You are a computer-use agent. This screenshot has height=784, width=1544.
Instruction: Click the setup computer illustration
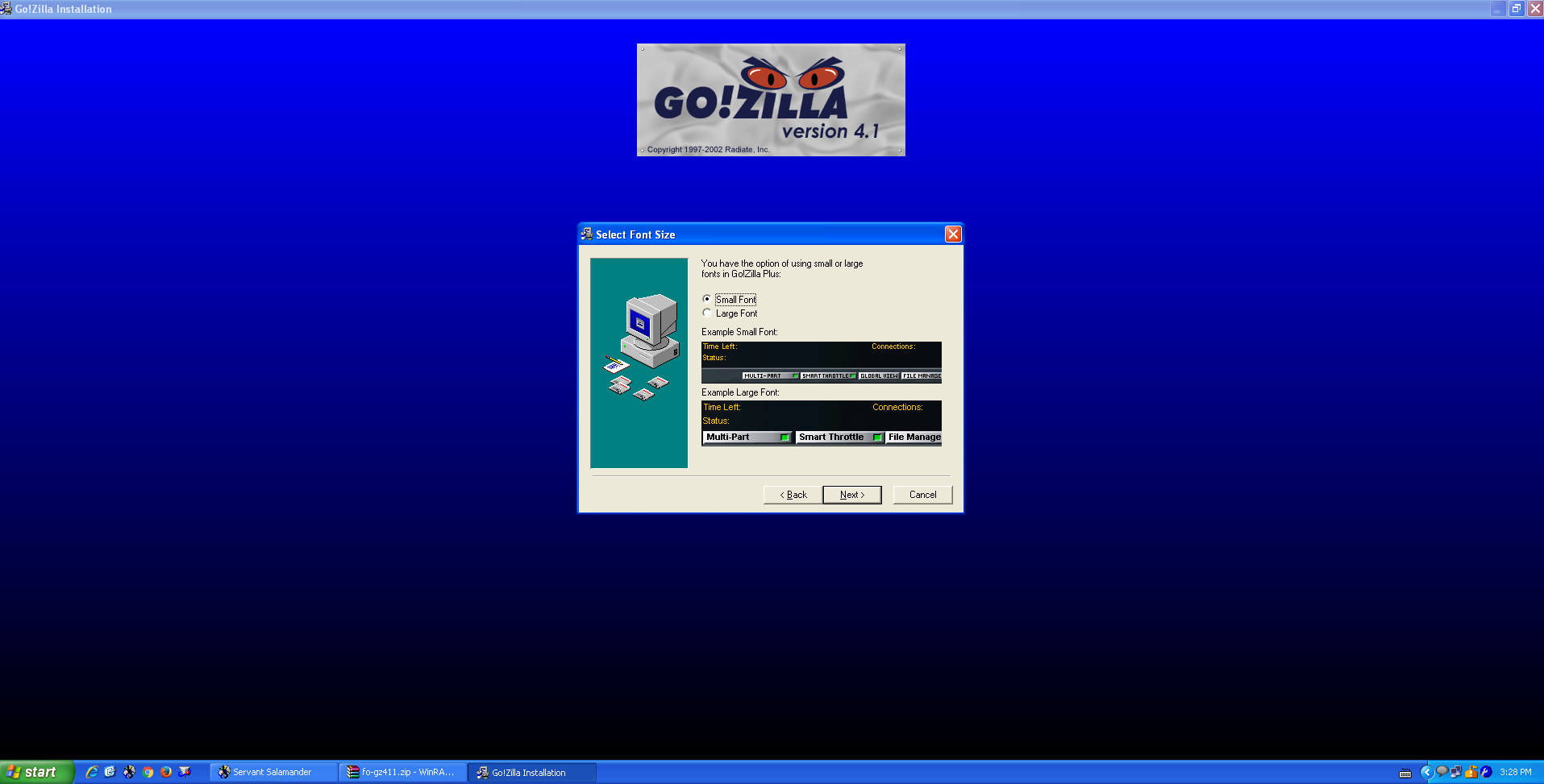[x=639, y=363]
